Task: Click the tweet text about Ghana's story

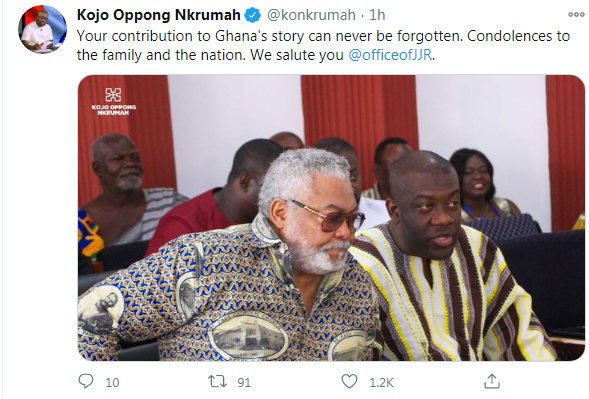Action: pyautogui.click(x=323, y=45)
